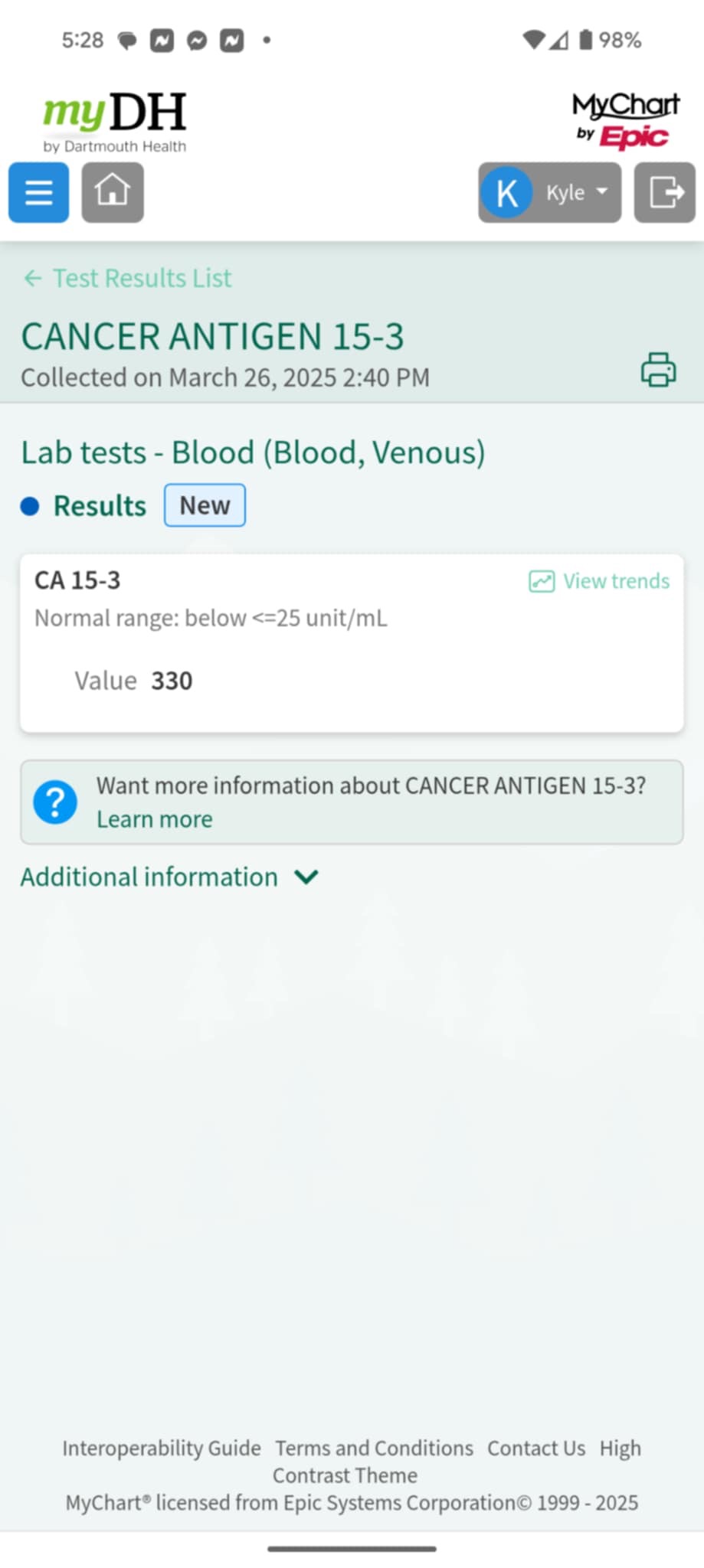Viewport: 704px width, 1568px height.
Task: Tap the battery status indicator
Action: point(586,40)
